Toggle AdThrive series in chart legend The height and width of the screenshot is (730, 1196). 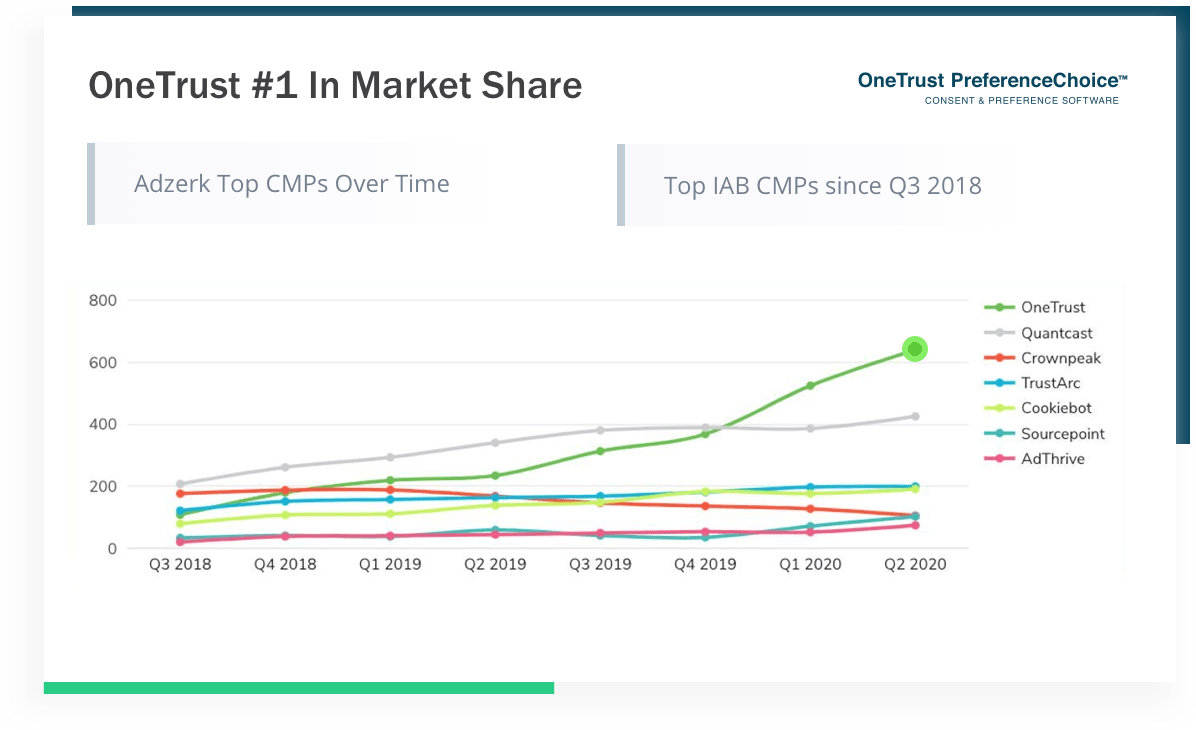tap(1034, 458)
